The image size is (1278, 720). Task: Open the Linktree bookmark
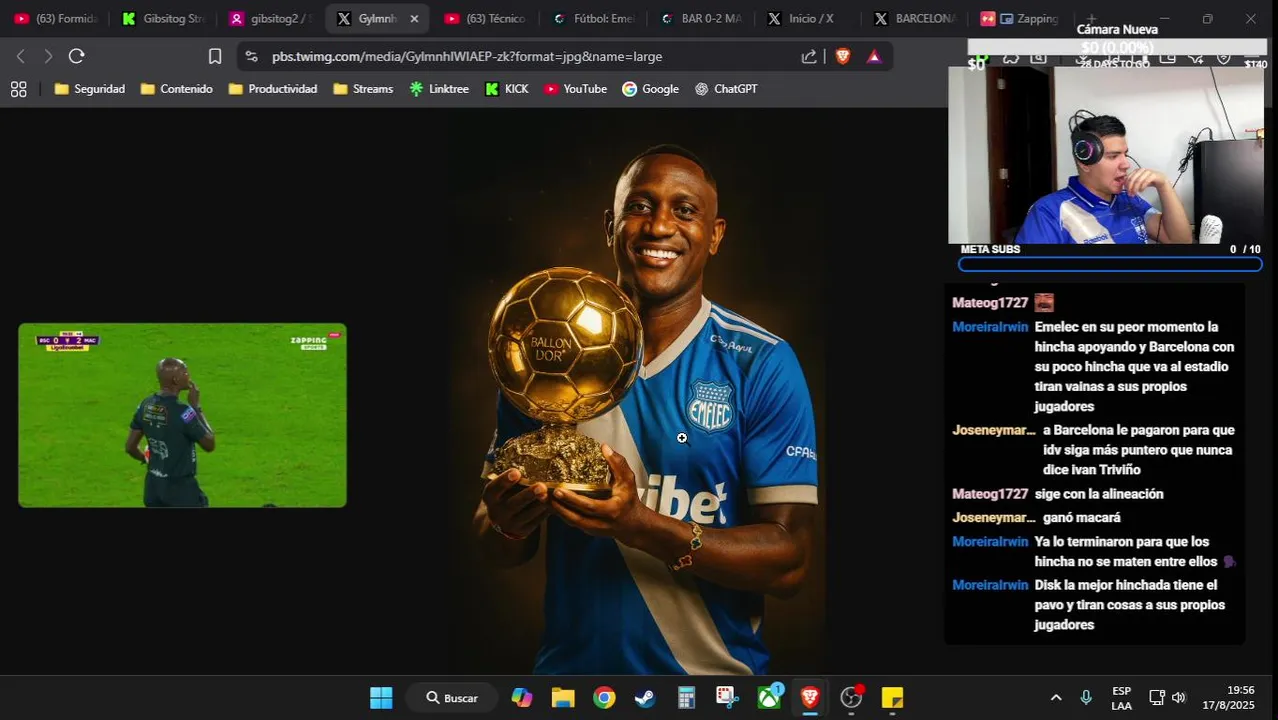tap(439, 89)
